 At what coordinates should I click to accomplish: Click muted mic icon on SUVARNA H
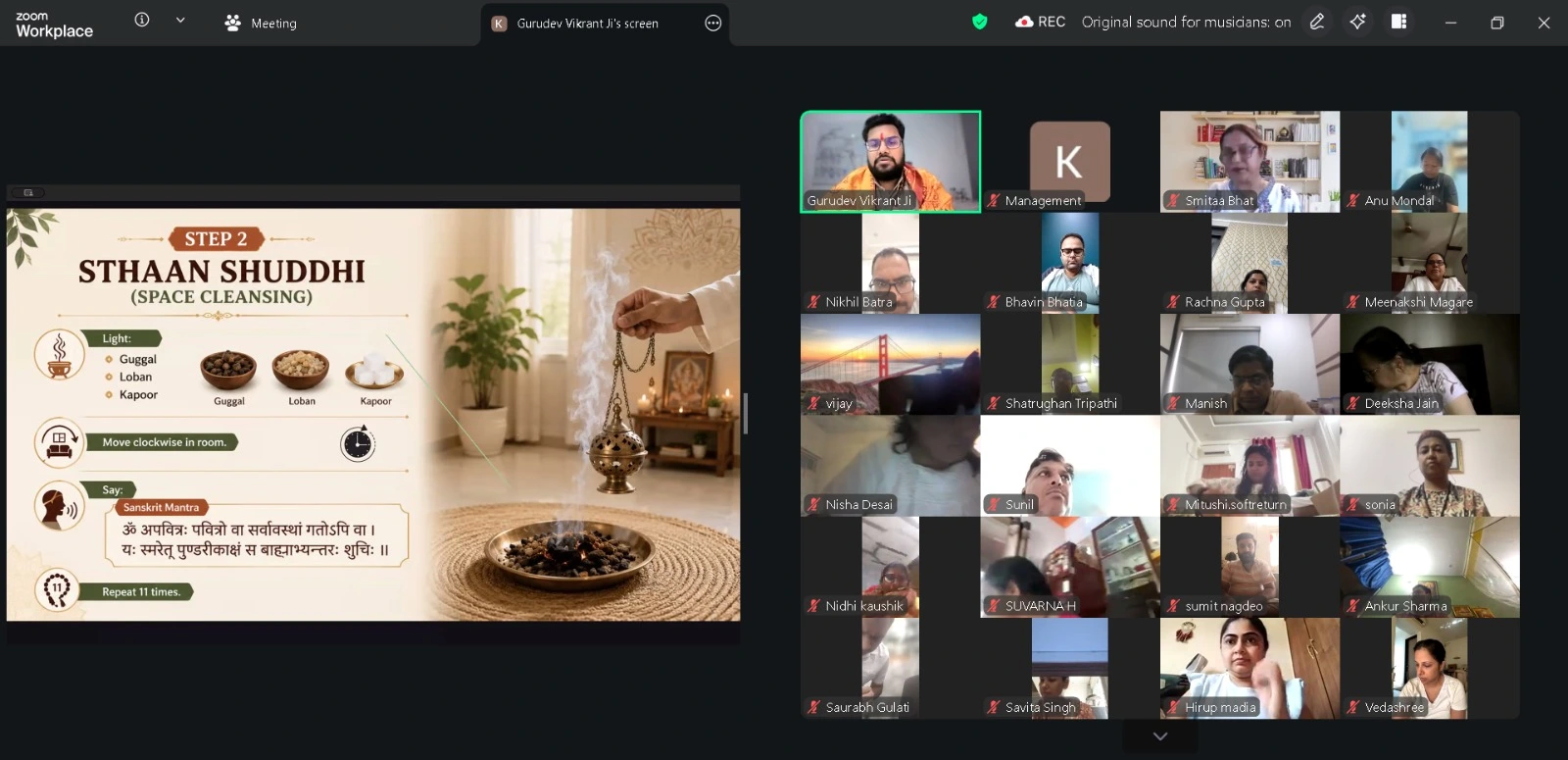tap(994, 606)
